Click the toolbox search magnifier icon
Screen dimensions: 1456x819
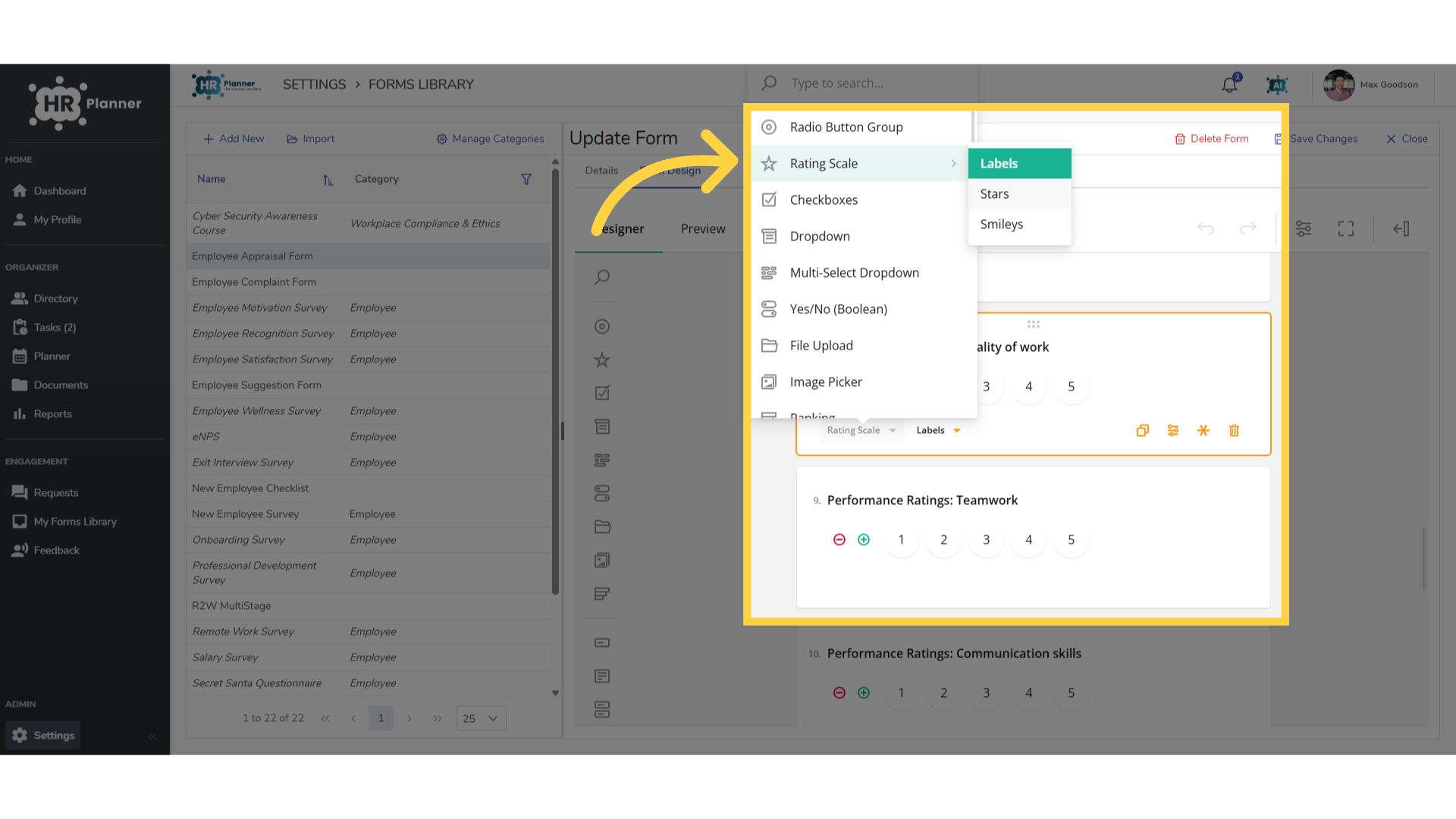[x=602, y=277]
